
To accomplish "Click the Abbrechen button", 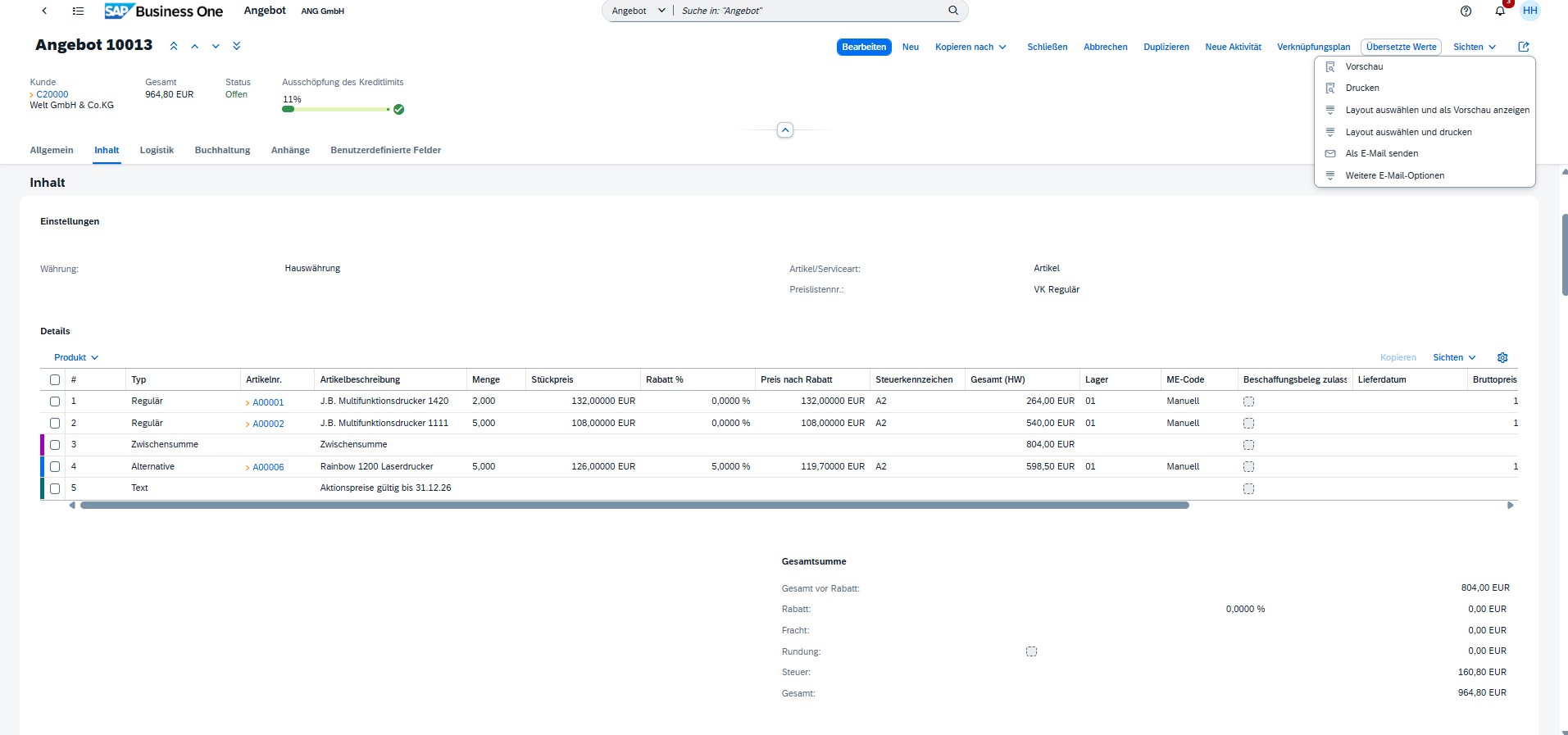I will coord(1106,47).
